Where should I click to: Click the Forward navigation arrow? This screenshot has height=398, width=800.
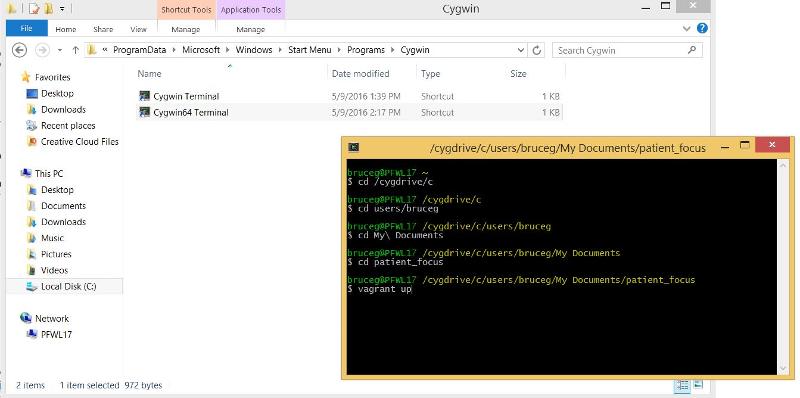coord(42,50)
